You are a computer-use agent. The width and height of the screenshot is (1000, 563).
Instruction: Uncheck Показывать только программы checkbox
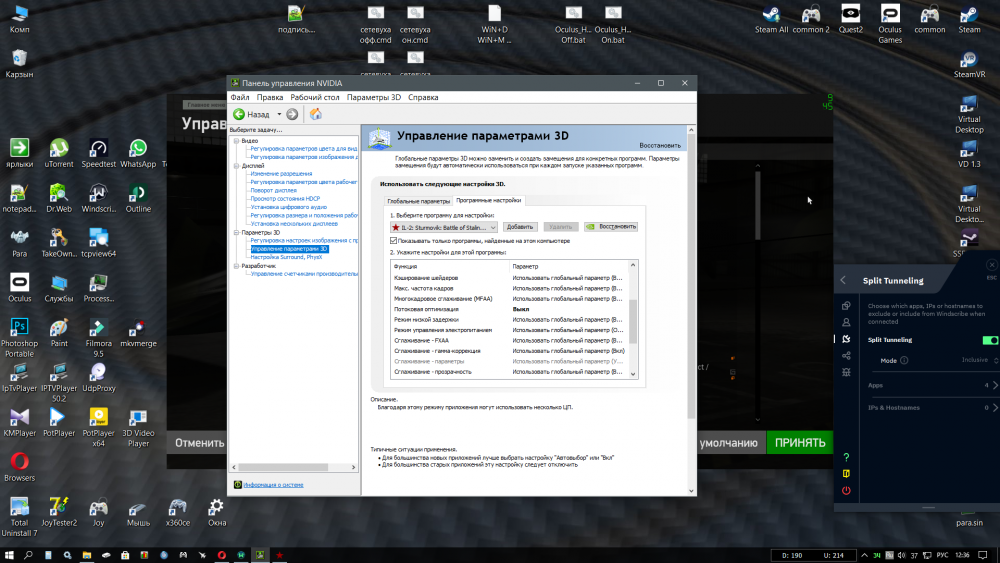pyautogui.click(x=393, y=241)
